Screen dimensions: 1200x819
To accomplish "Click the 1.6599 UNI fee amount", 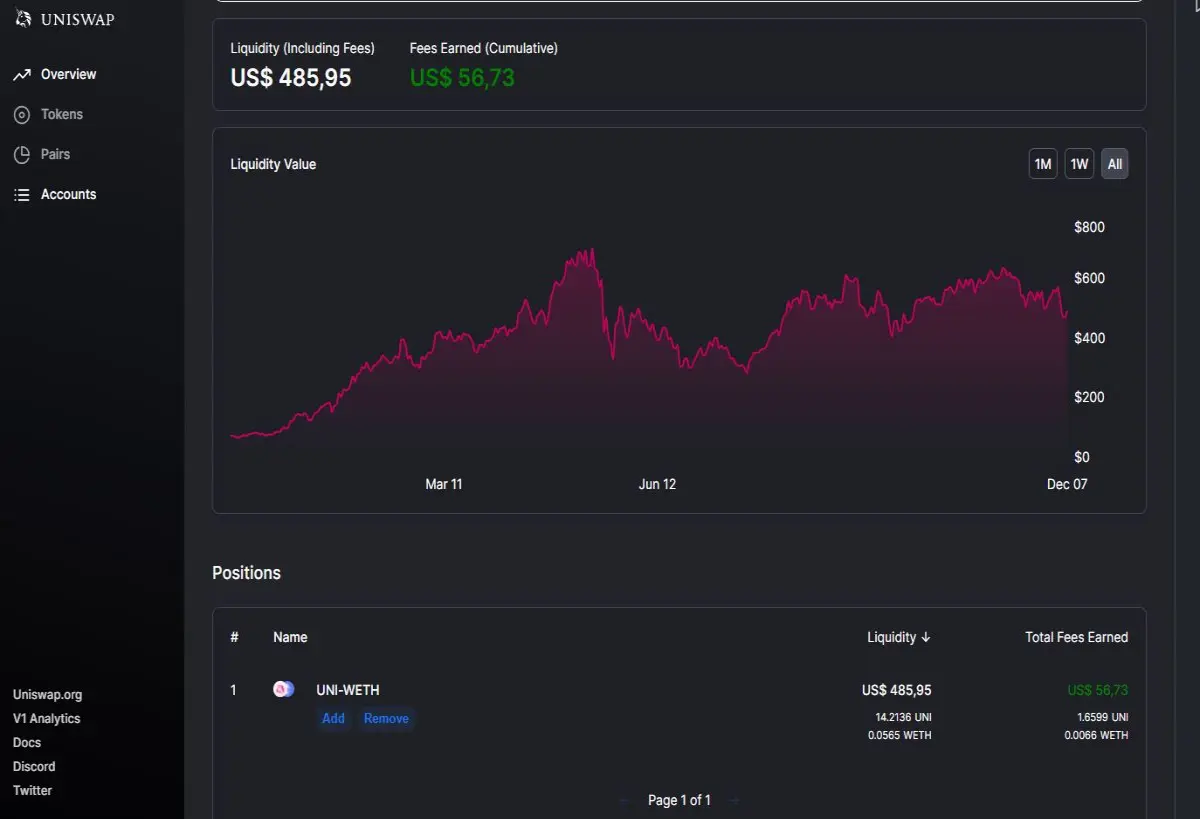I will coord(1103,717).
